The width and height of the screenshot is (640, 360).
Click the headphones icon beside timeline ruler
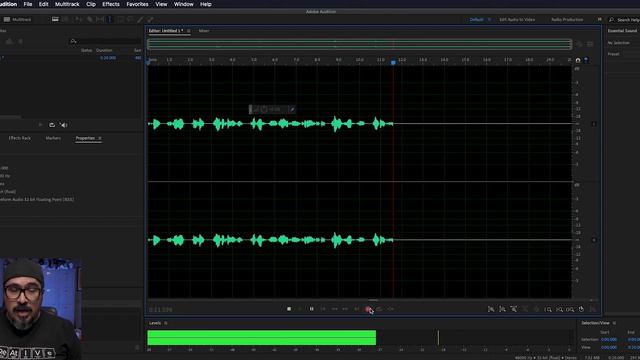tap(578, 60)
